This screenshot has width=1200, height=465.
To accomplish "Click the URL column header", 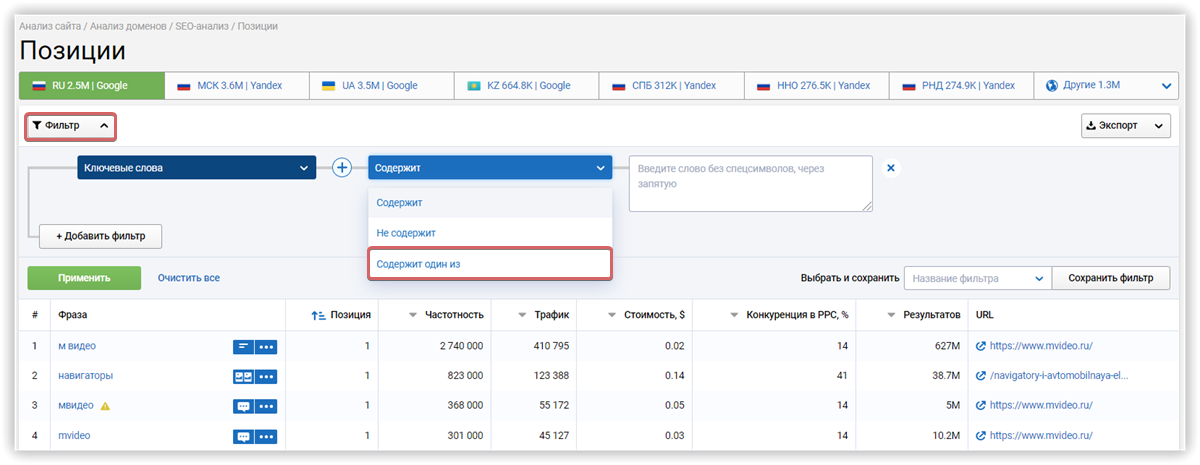I will pos(985,315).
